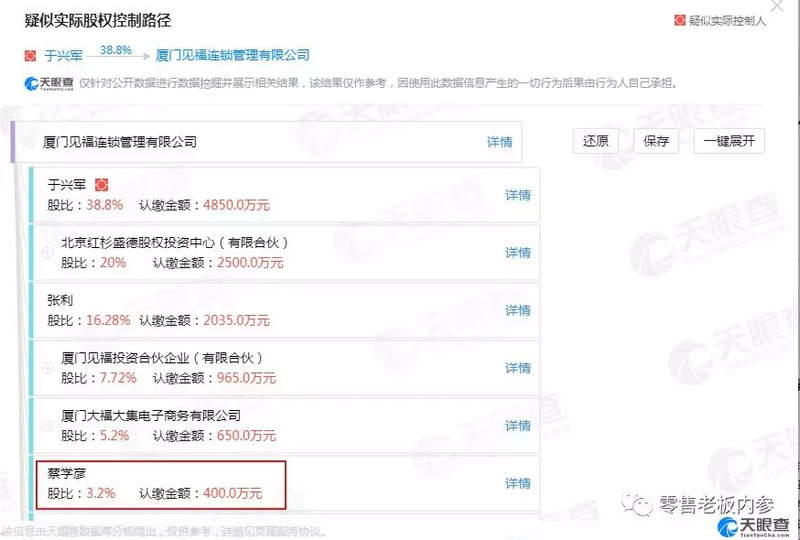
Task: Click 厦门见福投资合伙企业（有限合伙）name
Action: point(162,358)
